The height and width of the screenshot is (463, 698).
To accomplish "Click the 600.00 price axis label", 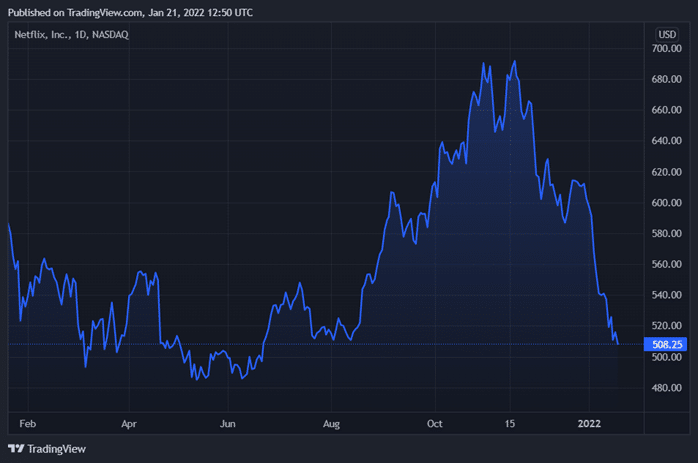I will click(x=666, y=203).
